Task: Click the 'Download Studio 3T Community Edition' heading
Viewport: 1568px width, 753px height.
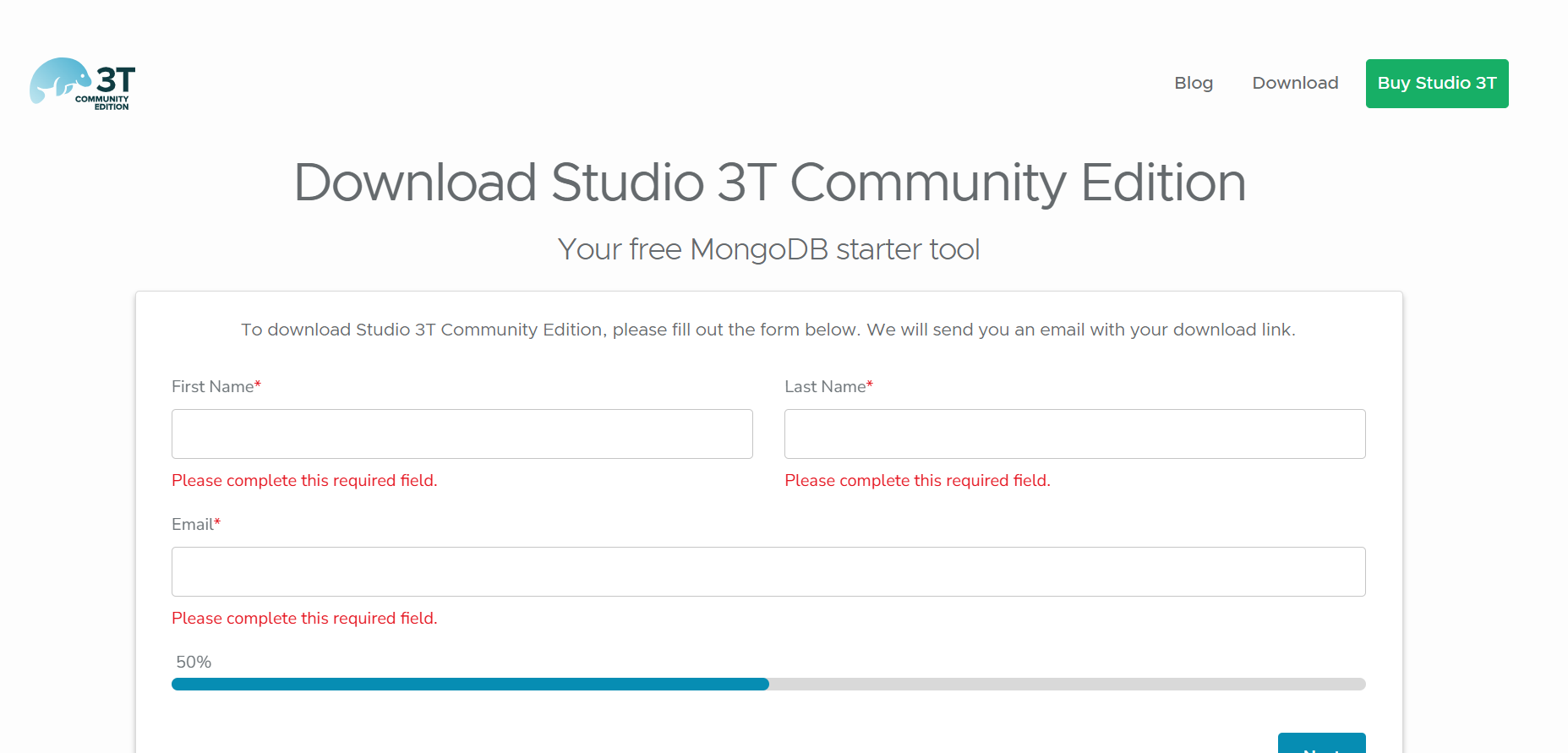Action: [769, 183]
